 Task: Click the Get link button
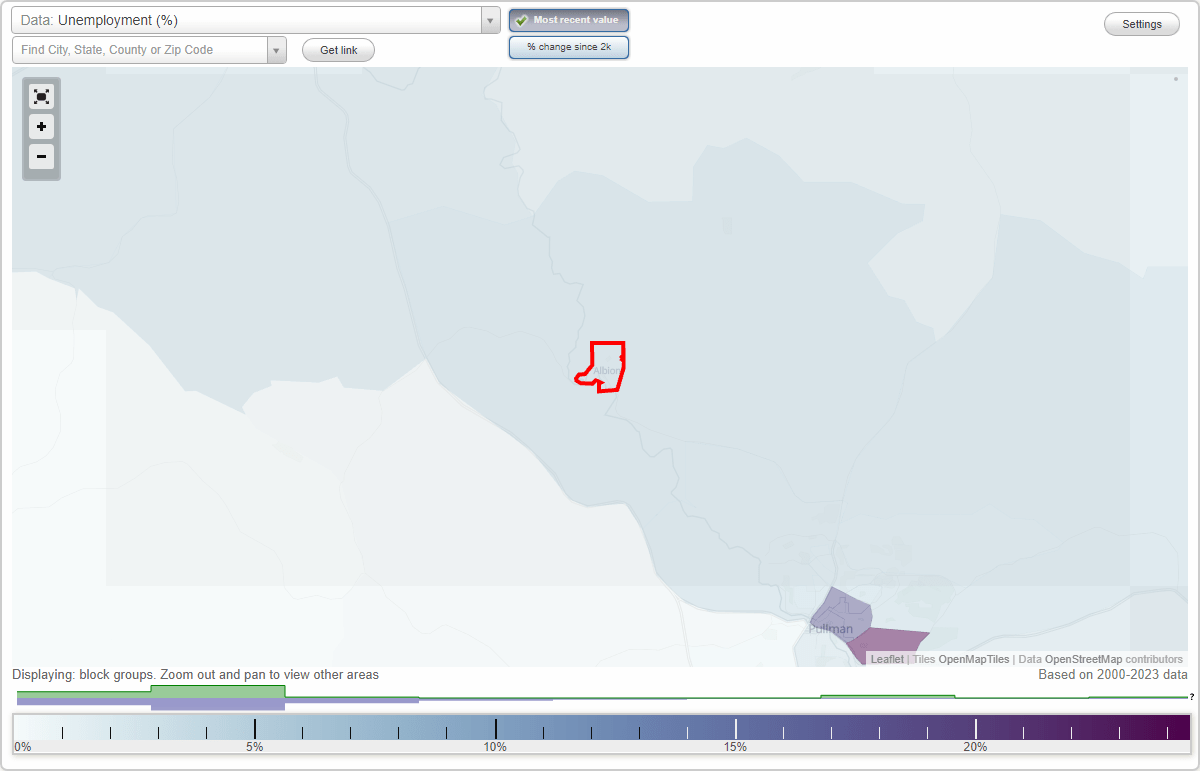338,50
